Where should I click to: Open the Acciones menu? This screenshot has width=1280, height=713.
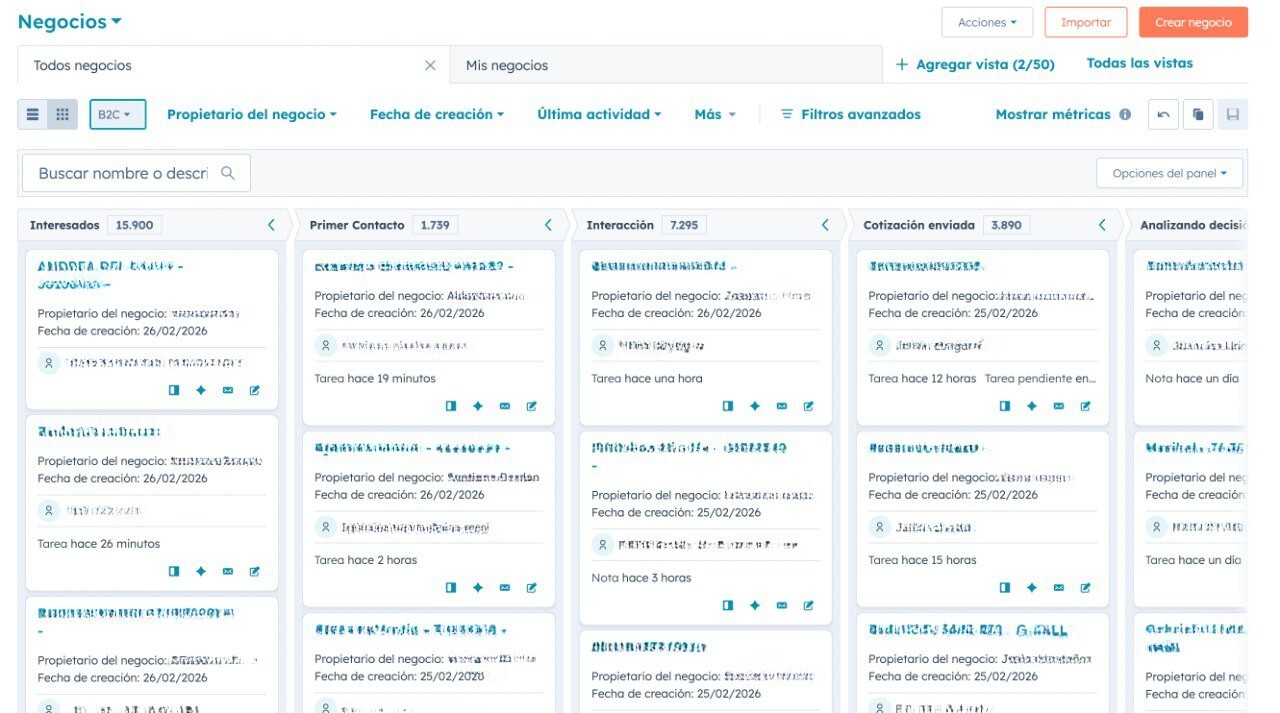[986, 22]
